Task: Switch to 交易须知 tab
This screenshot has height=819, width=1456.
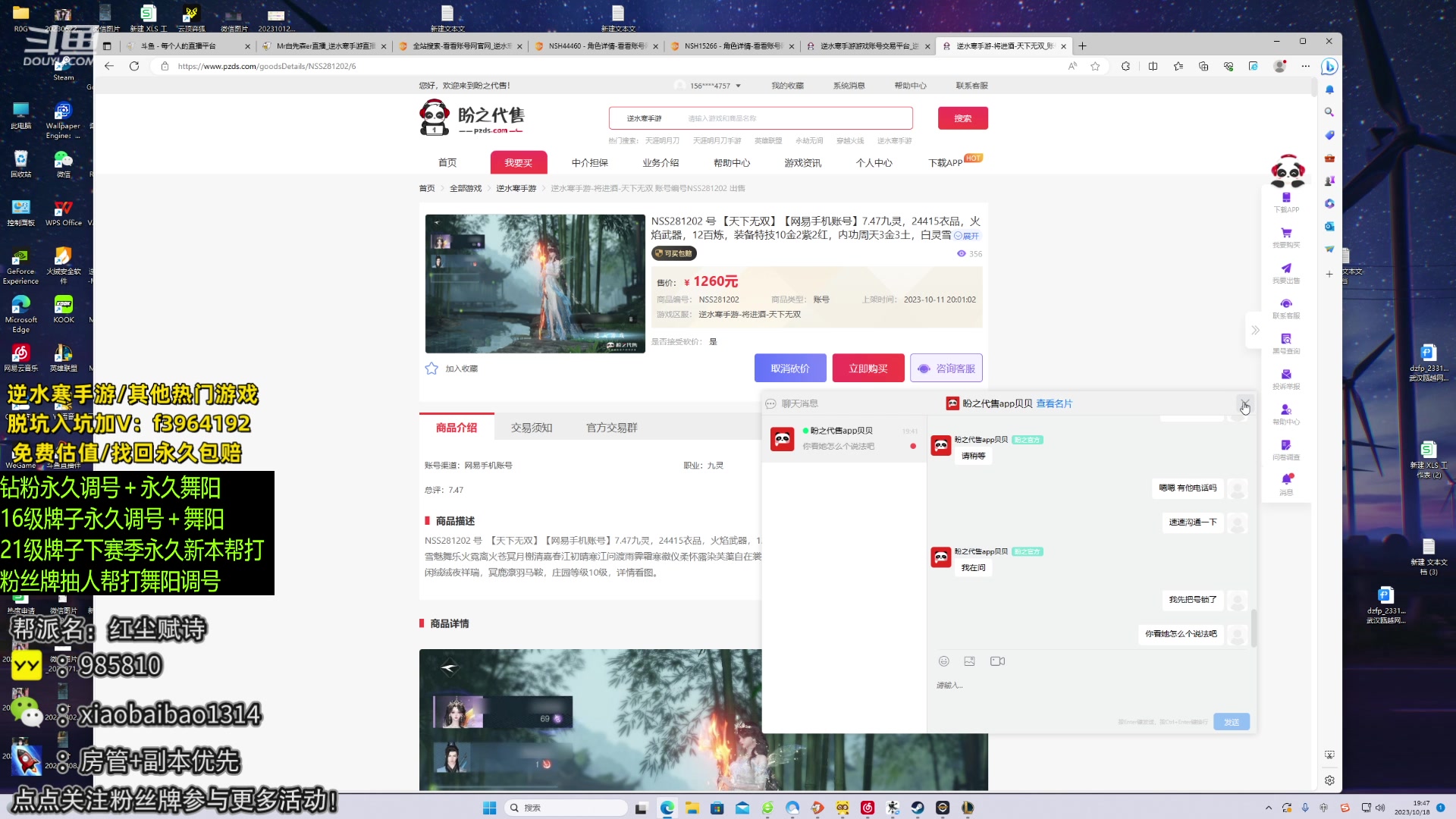Action: click(x=532, y=428)
